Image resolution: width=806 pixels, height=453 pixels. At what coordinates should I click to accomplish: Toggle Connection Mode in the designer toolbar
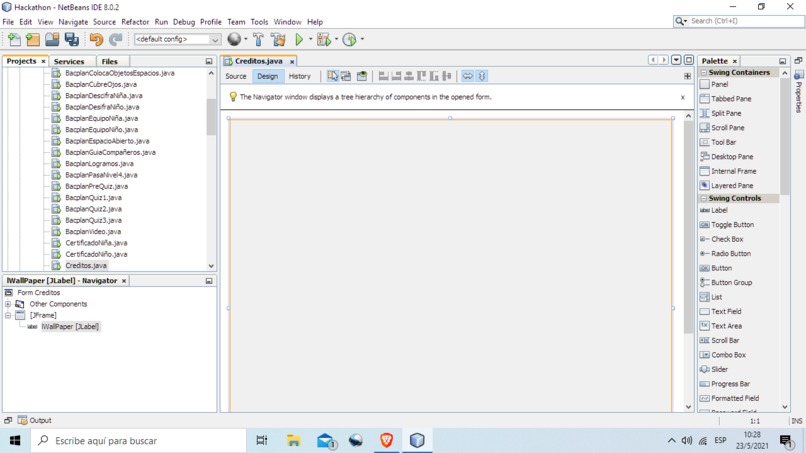pos(346,76)
